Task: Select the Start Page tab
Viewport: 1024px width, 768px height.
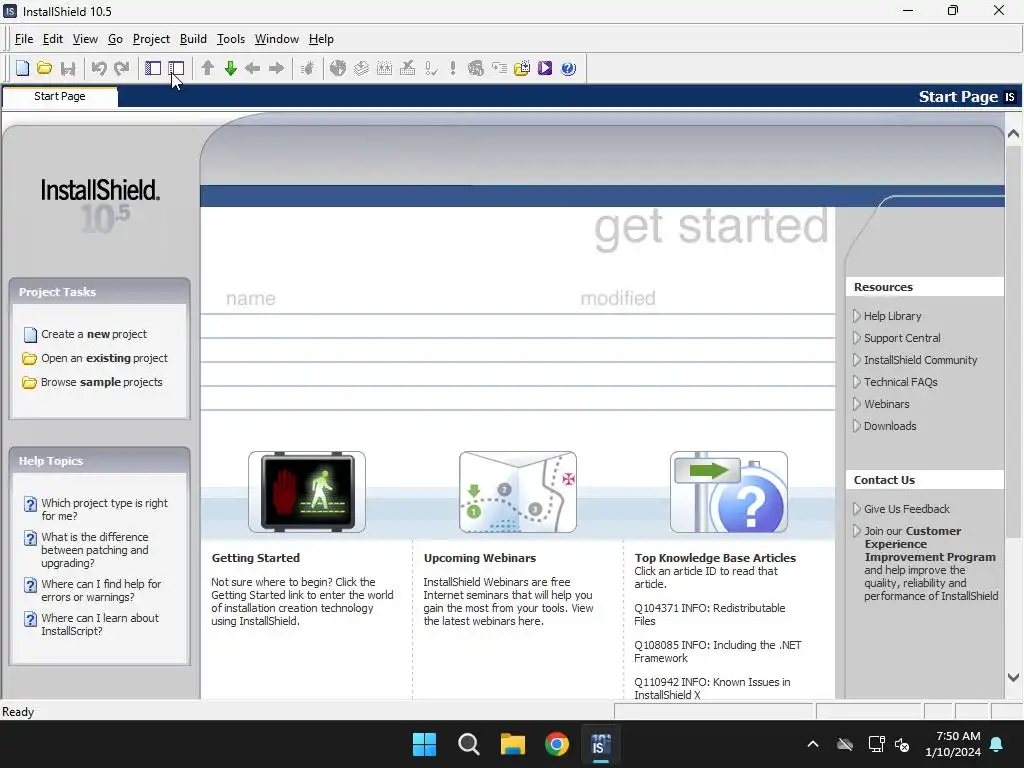Action: [59, 96]
